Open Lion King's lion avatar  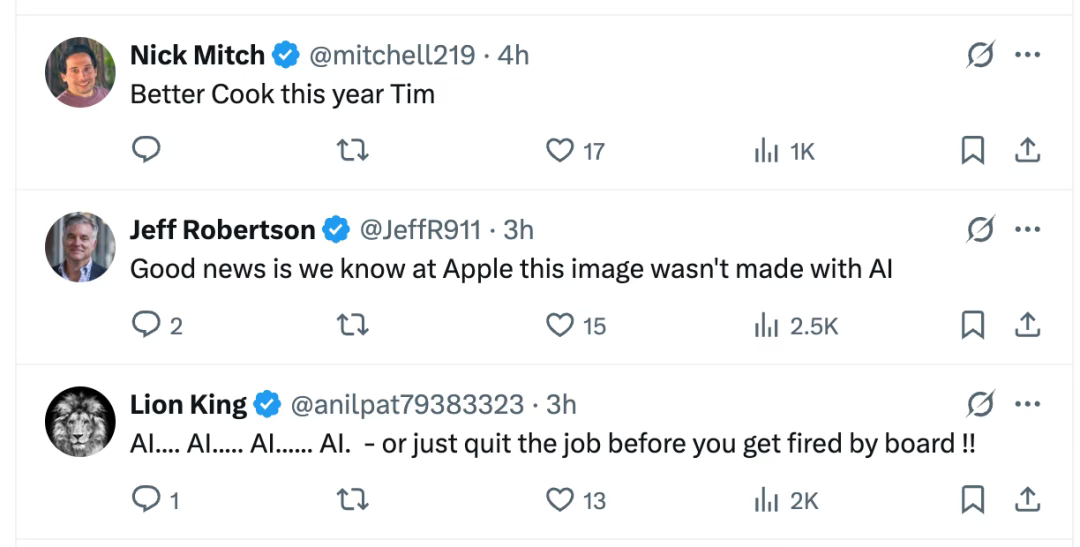point(80,422)
